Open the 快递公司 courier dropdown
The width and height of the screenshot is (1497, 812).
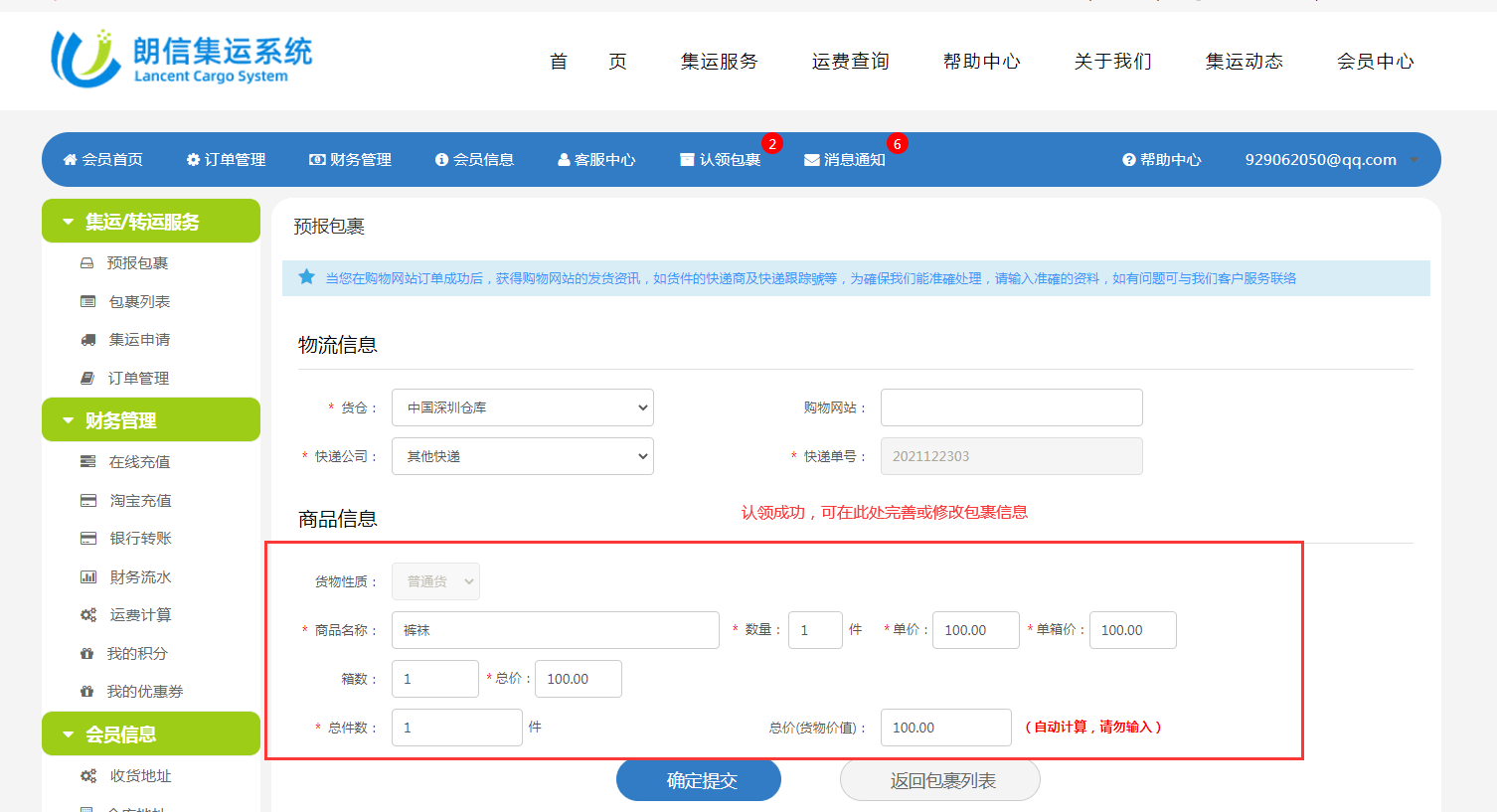522,456
